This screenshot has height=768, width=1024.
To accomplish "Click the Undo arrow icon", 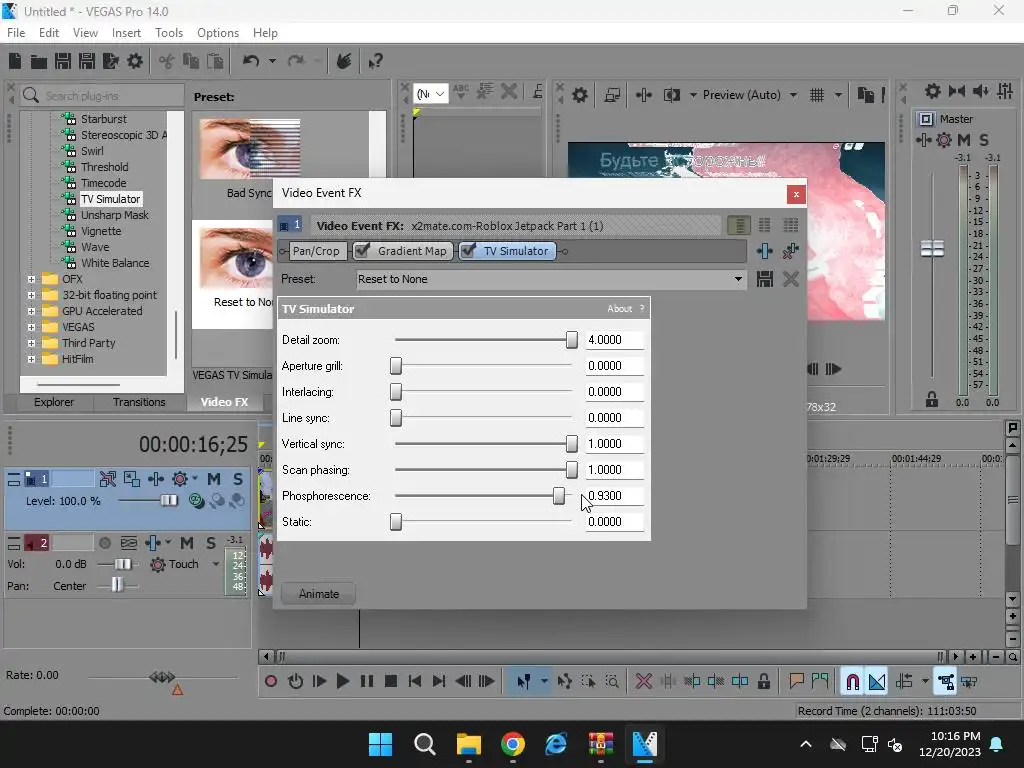I will coord(251,61).
